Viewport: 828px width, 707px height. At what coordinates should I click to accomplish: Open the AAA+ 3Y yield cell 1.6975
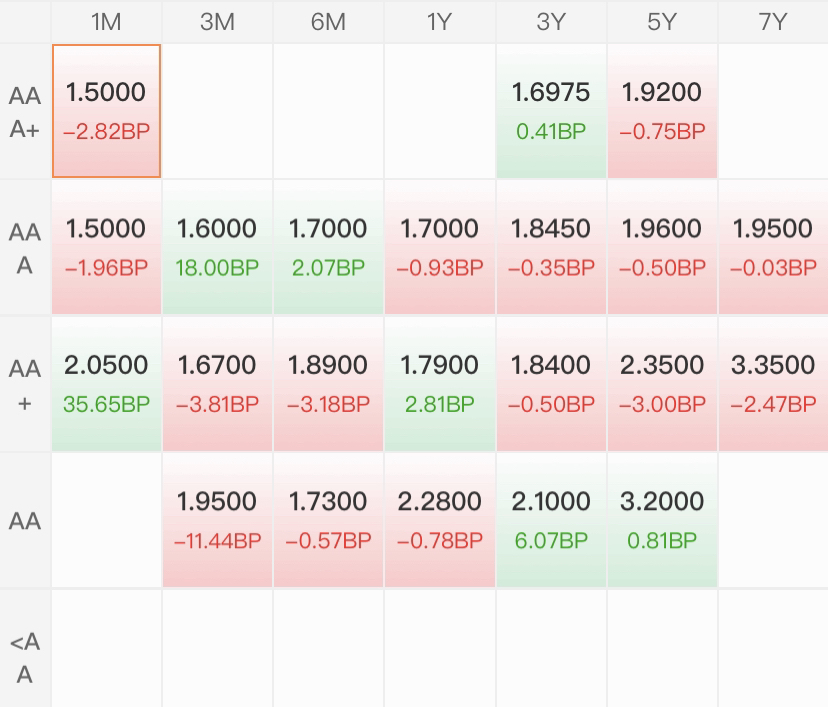[x=551, y=111]
